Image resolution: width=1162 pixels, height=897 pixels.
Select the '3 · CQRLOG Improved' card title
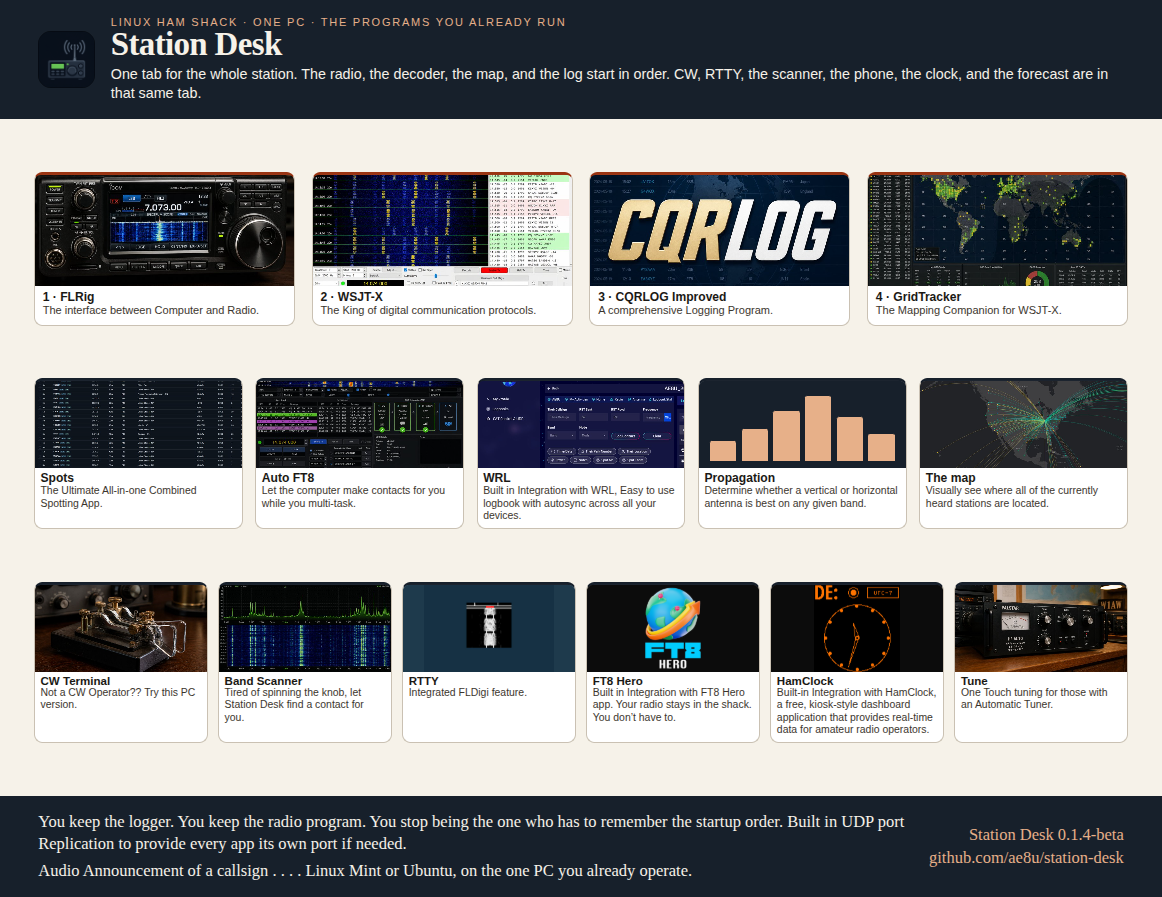[x=663, y=297]
